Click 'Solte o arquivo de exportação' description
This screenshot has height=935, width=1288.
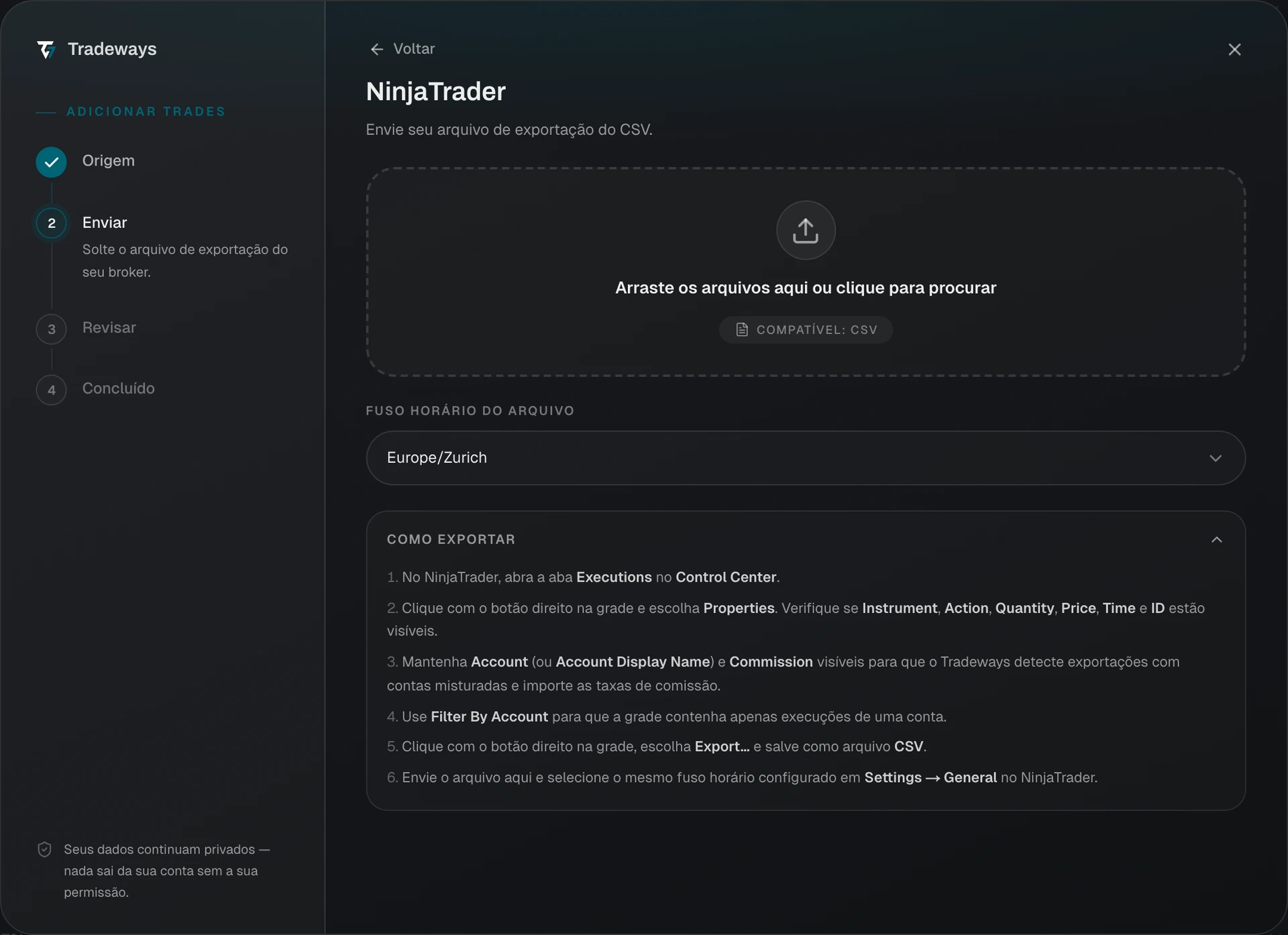tap(185, 261)
